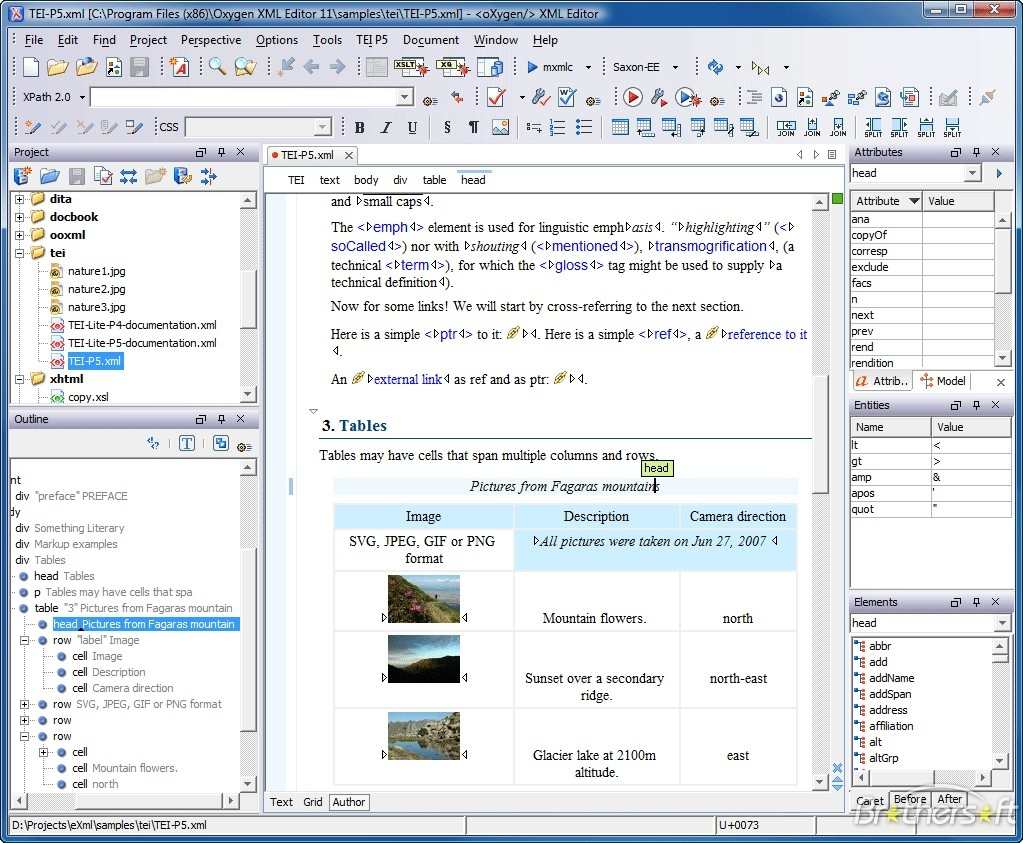The image size is (1023, 843).
Task: Collapse the tei folder
Action: coord(20,253)
